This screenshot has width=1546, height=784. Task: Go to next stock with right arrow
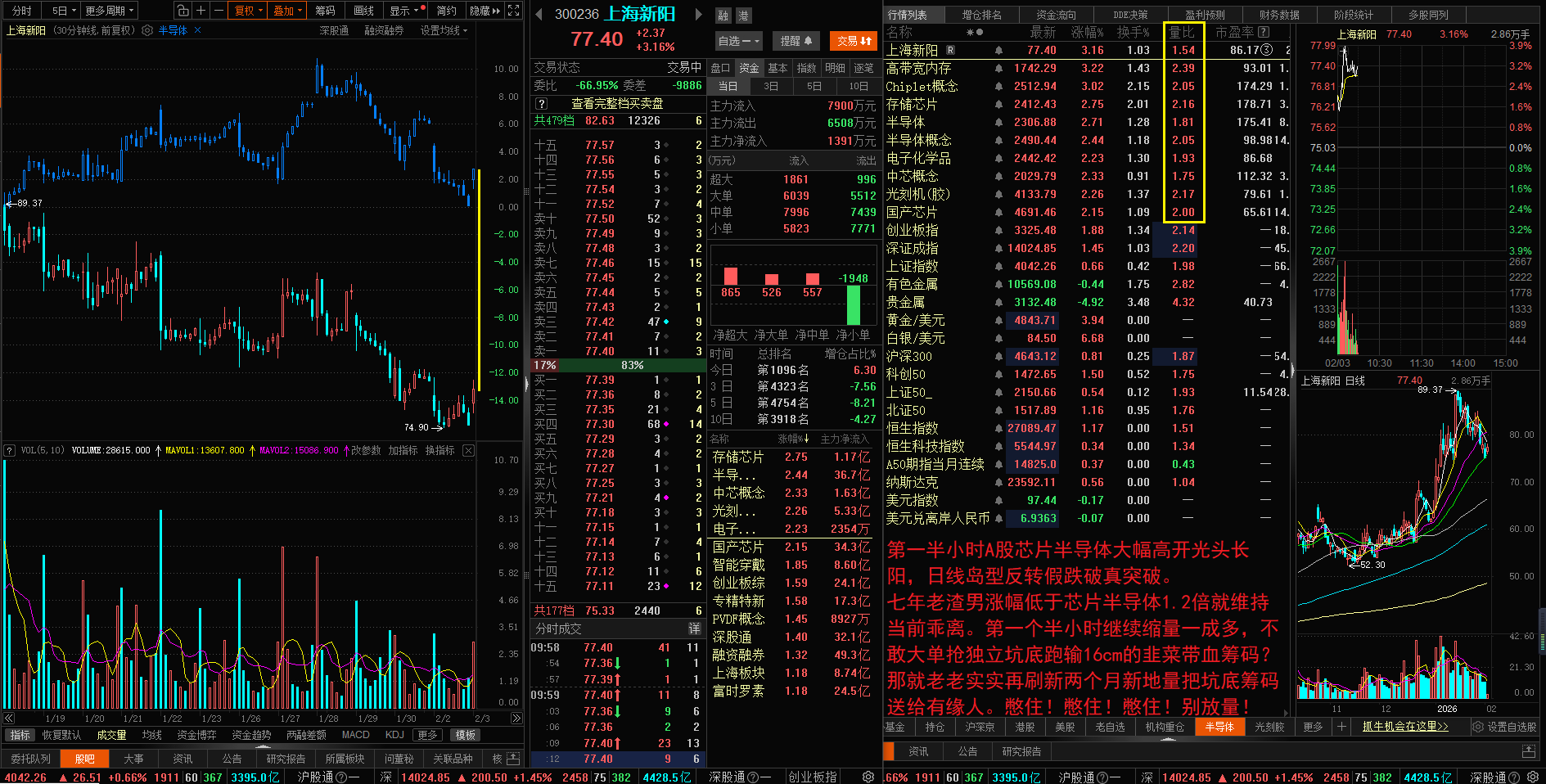[698, 14]
